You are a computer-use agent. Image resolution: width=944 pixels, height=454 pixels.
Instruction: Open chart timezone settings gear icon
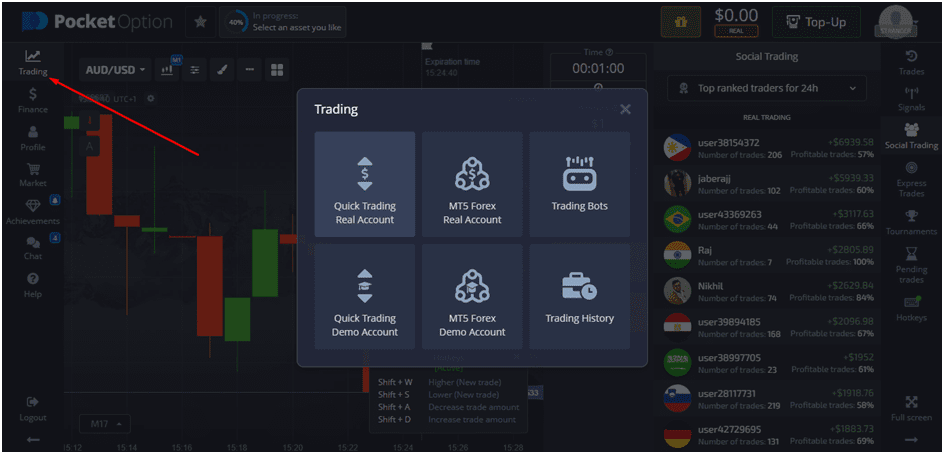(x=151, y=98)
